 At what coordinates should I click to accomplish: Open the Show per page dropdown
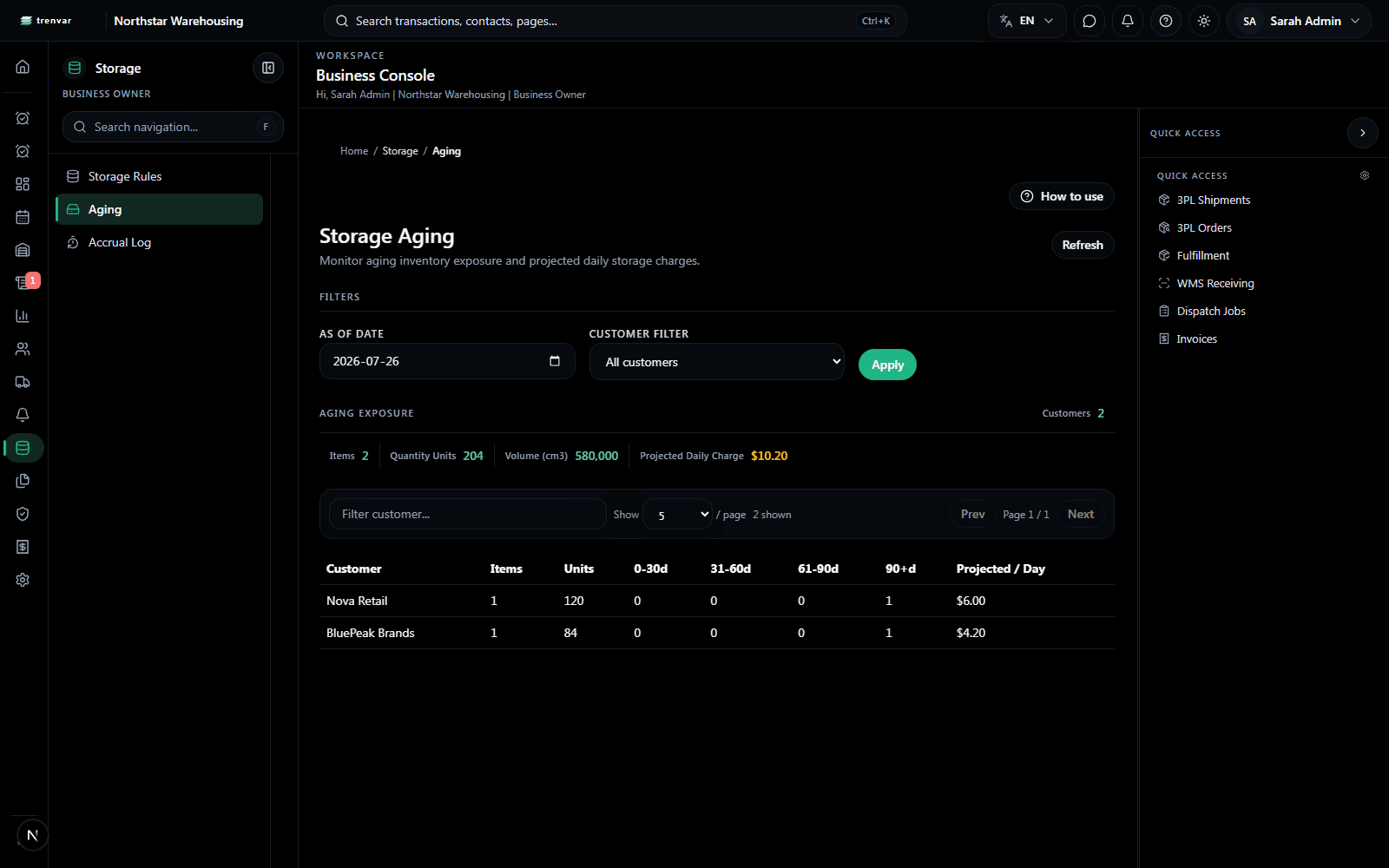coord(678,515)
